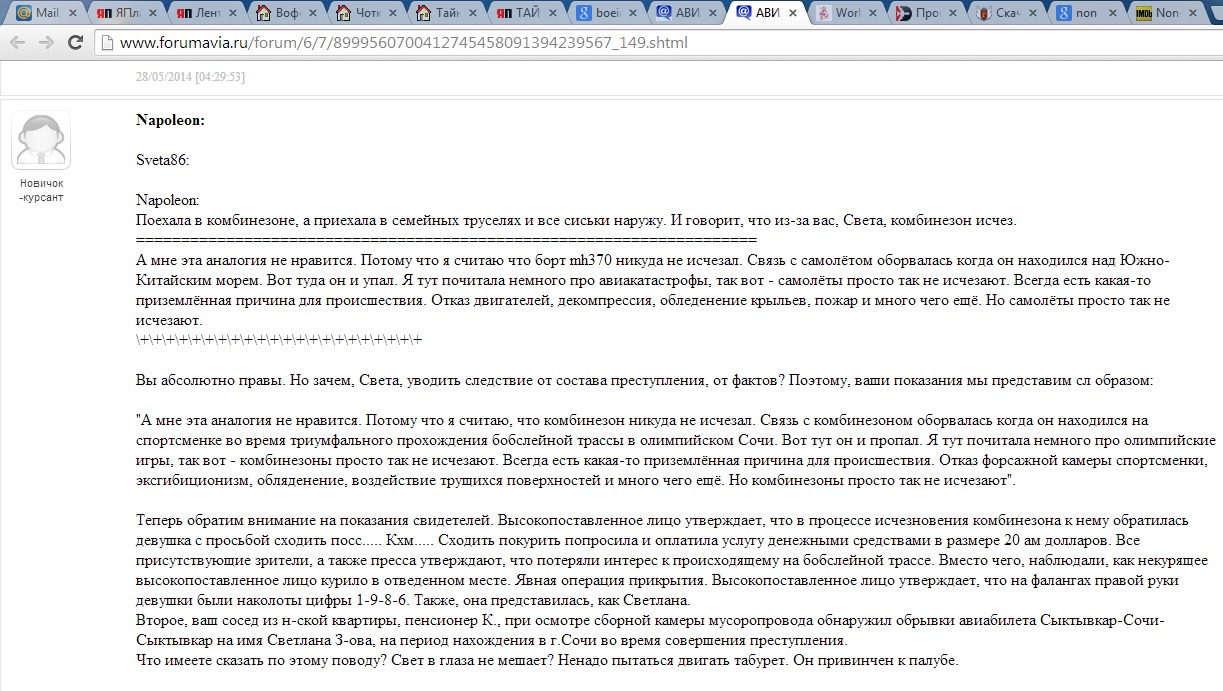Click the browser forward arrow
This screenshot has height=691, width=1223.
[46, 43]
